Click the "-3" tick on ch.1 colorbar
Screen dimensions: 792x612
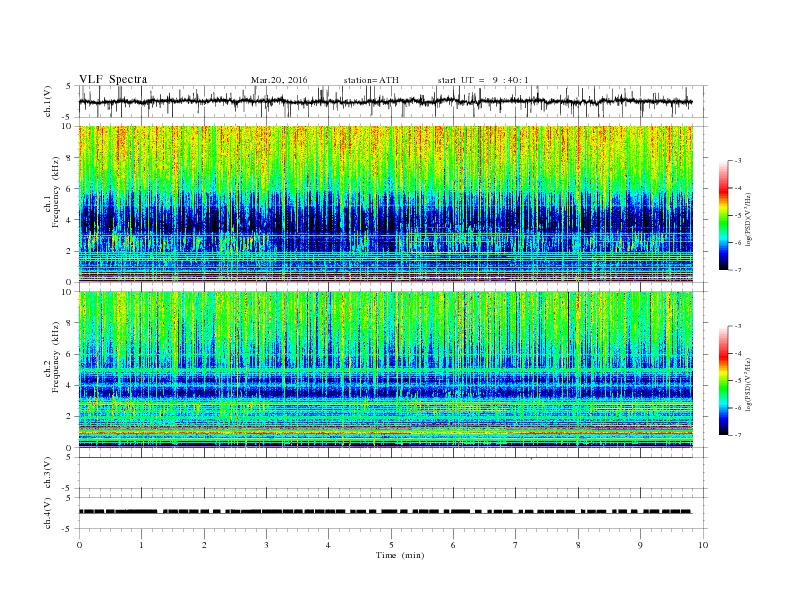click(738, 161)
